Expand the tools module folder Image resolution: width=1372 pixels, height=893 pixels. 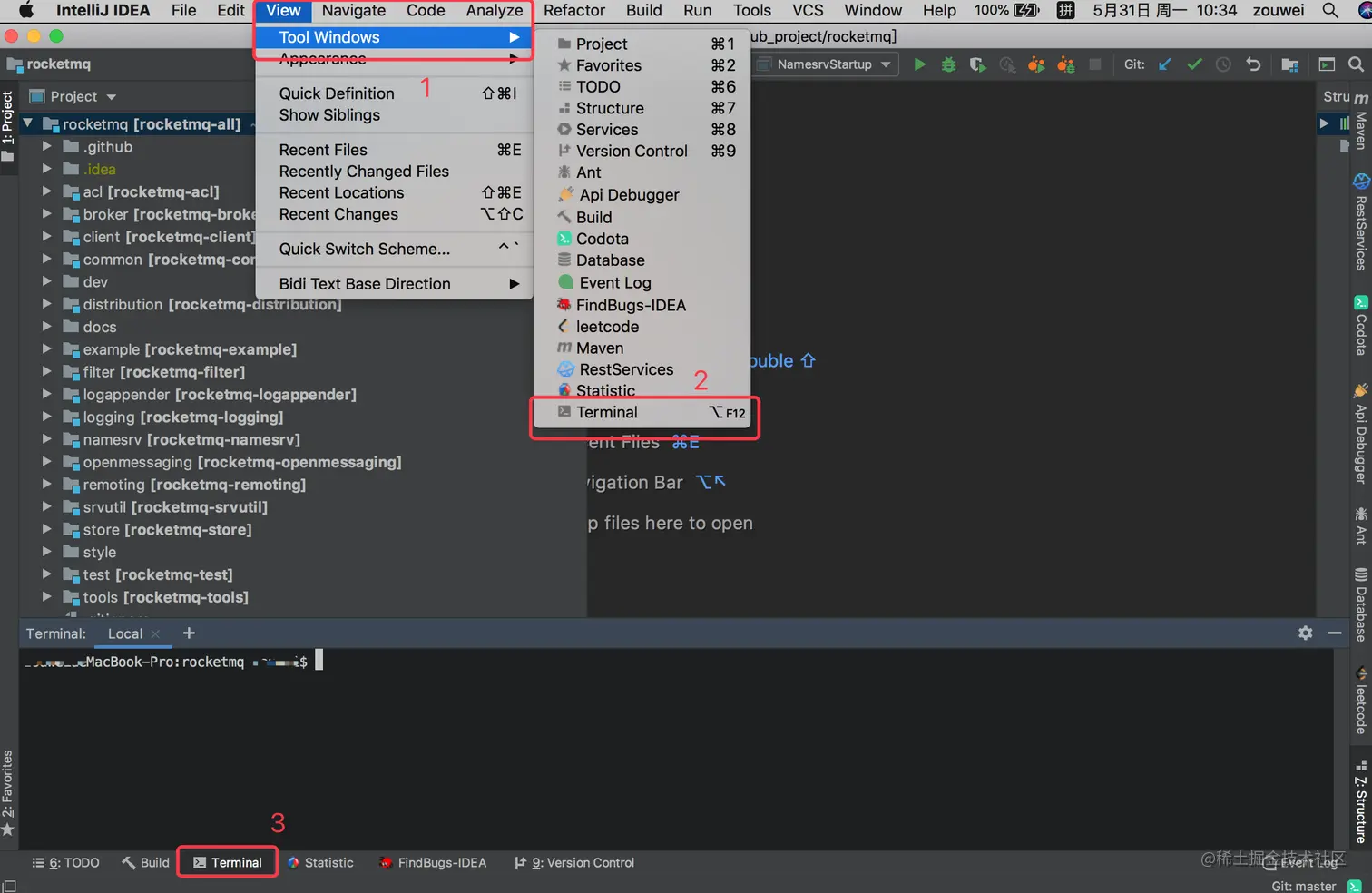point(46,597)
